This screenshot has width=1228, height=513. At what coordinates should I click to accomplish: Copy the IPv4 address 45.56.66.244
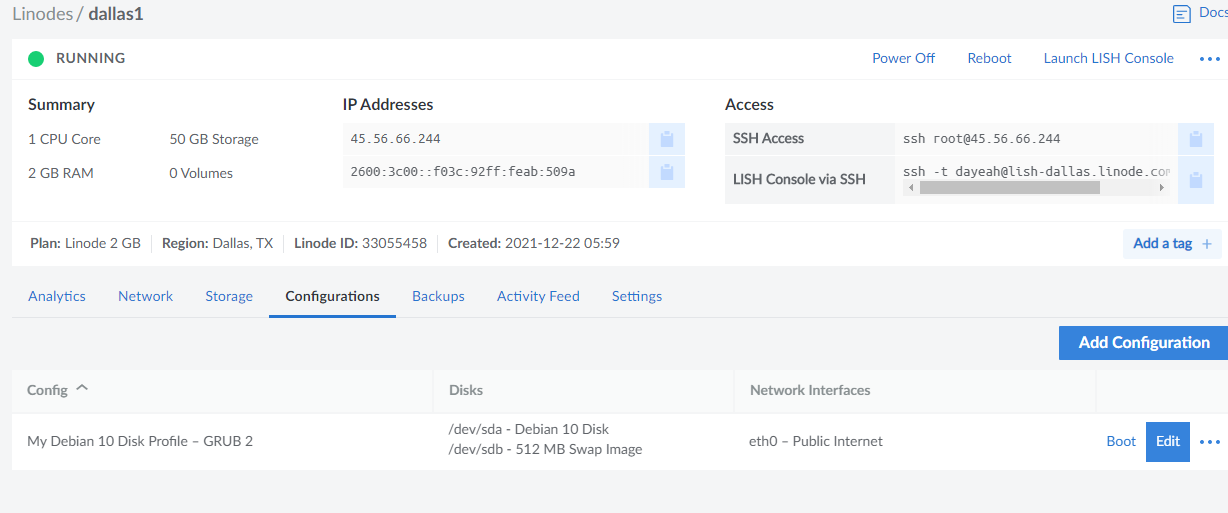click(x=667, y=139)
